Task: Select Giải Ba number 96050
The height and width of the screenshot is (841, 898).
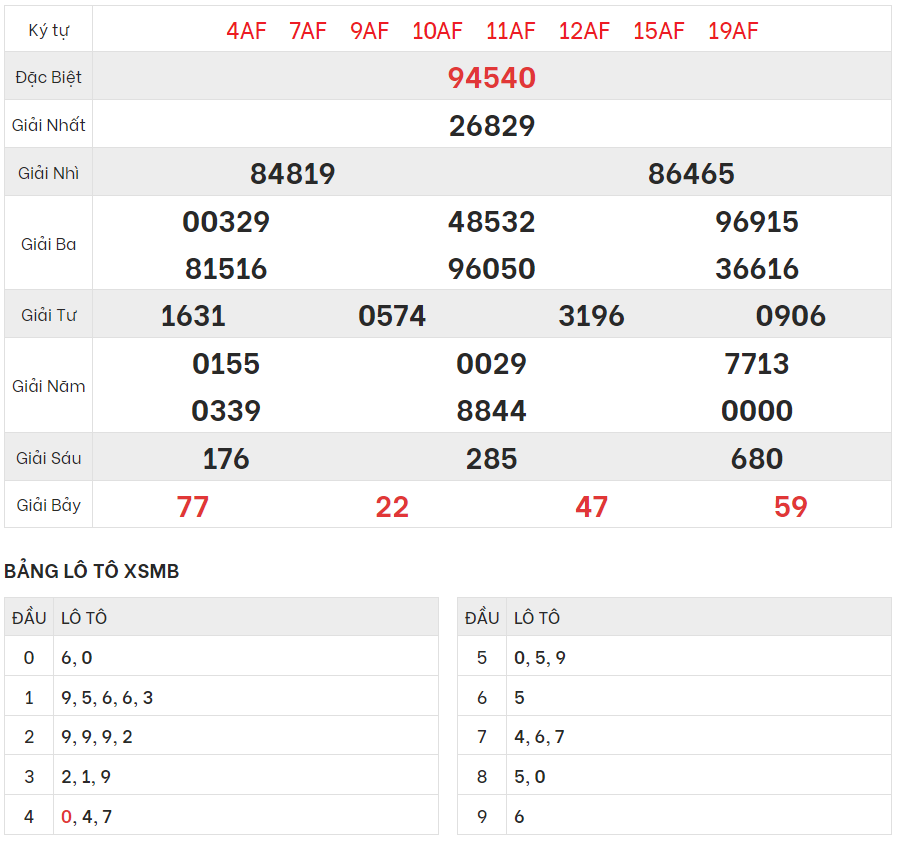Action: point(492,269)
